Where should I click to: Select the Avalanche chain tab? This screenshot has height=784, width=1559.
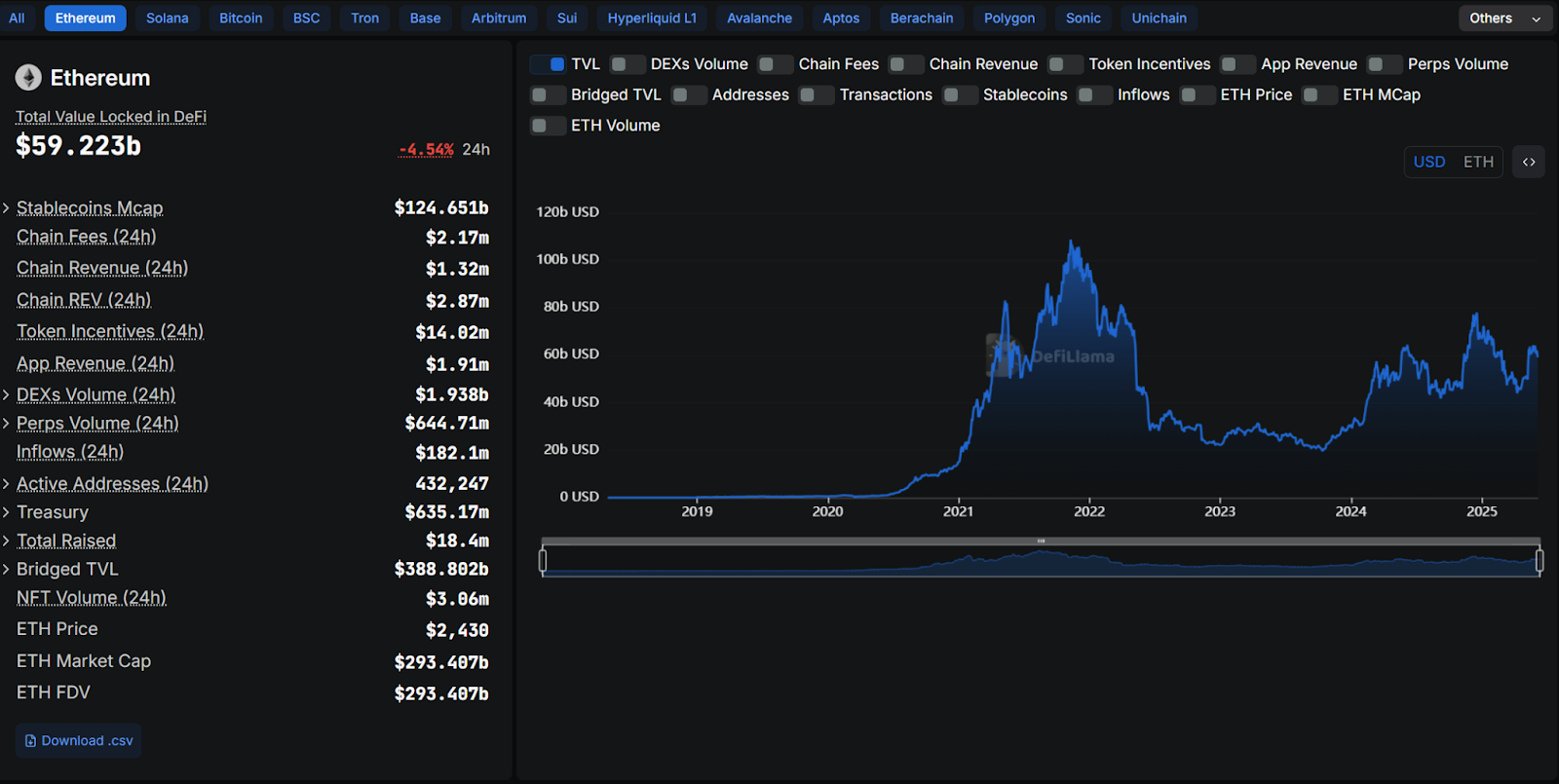coord(759,19)
